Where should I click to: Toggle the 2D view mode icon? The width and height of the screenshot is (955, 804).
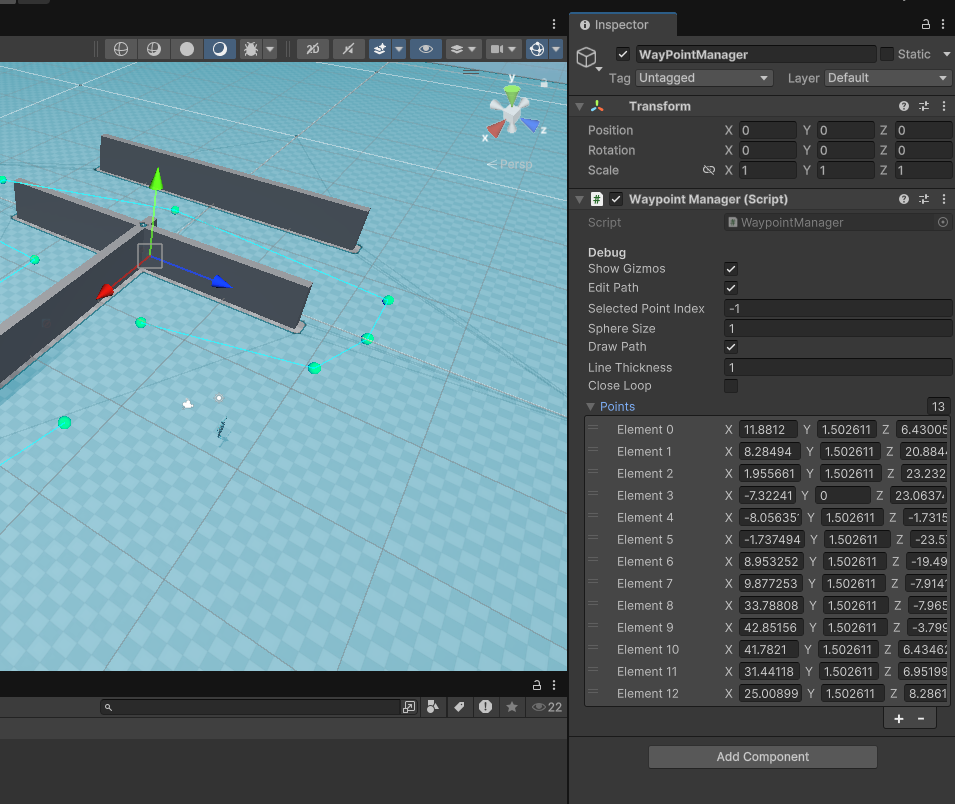[x=313, y=48]
